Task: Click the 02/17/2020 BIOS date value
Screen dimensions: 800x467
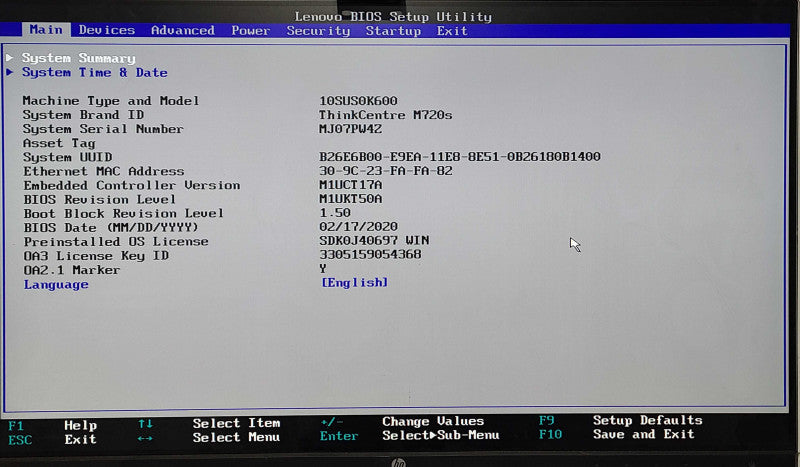Action: pos(358,226)
